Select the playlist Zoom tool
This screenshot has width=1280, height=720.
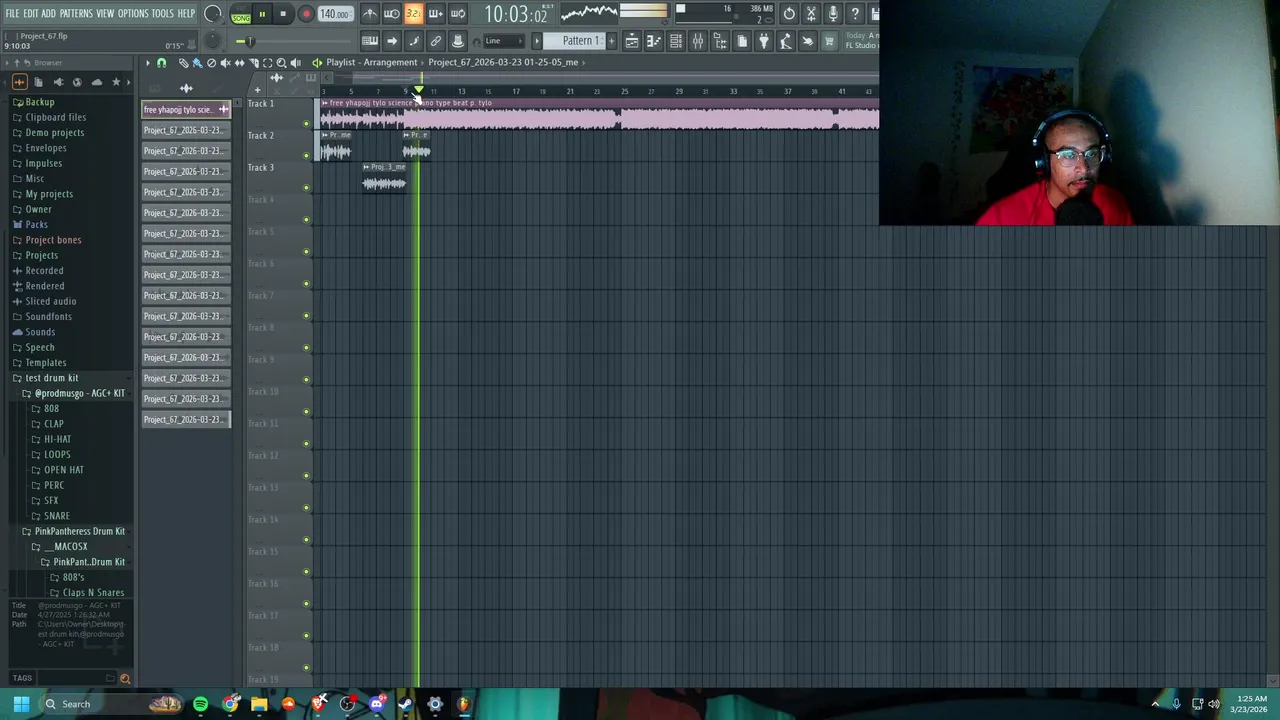click(281, 63)
